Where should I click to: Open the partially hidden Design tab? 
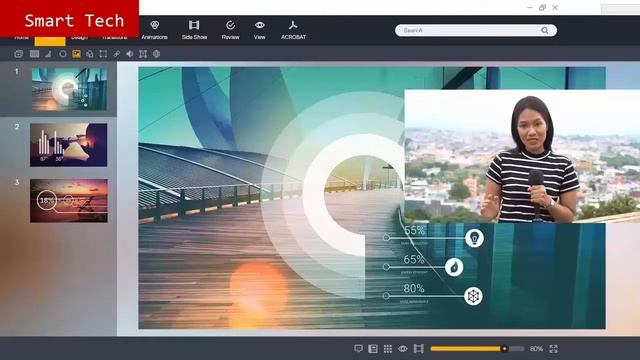[79, 38]
